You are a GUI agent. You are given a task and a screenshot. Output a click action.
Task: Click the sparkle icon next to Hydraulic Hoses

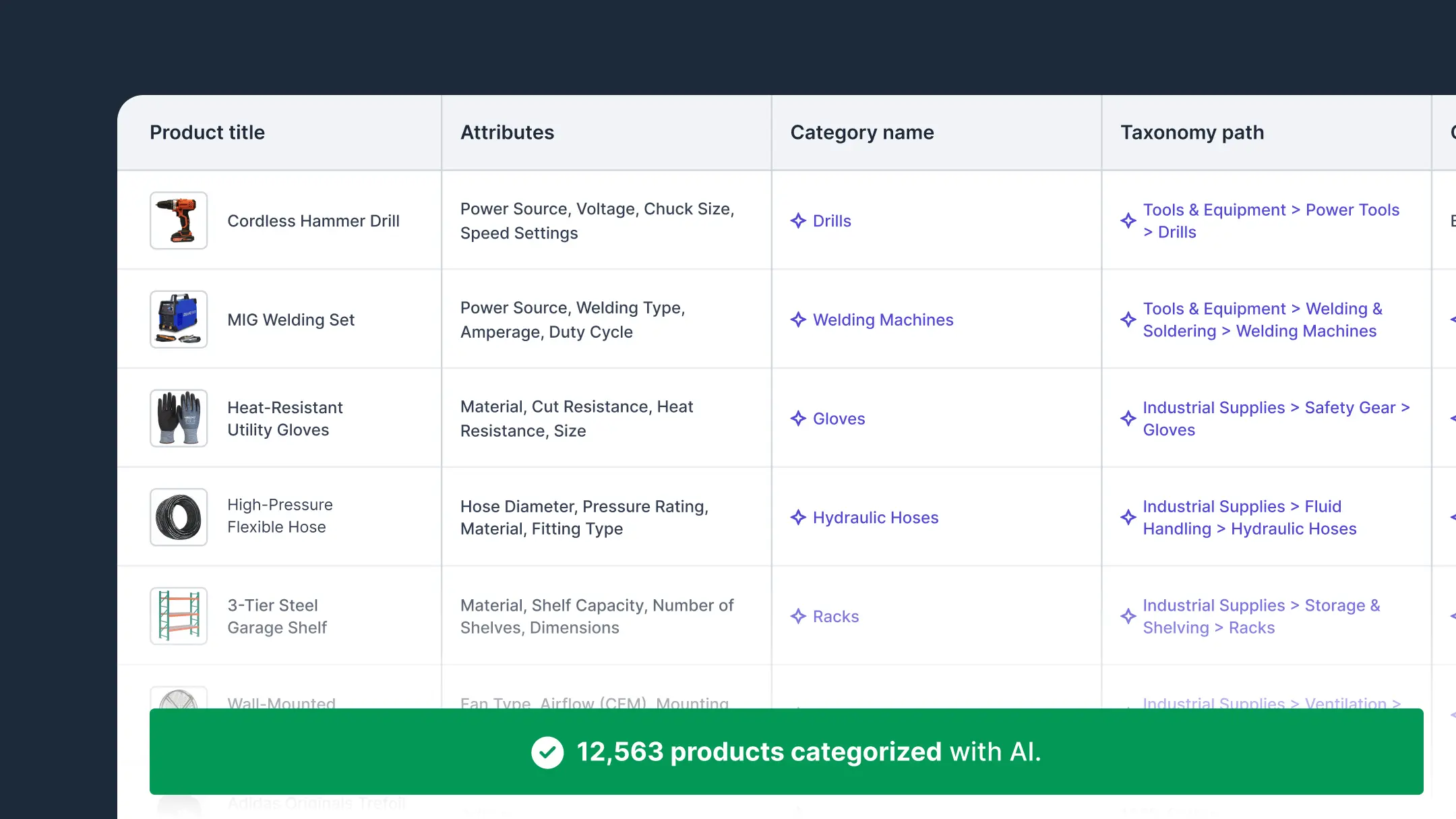799,518
